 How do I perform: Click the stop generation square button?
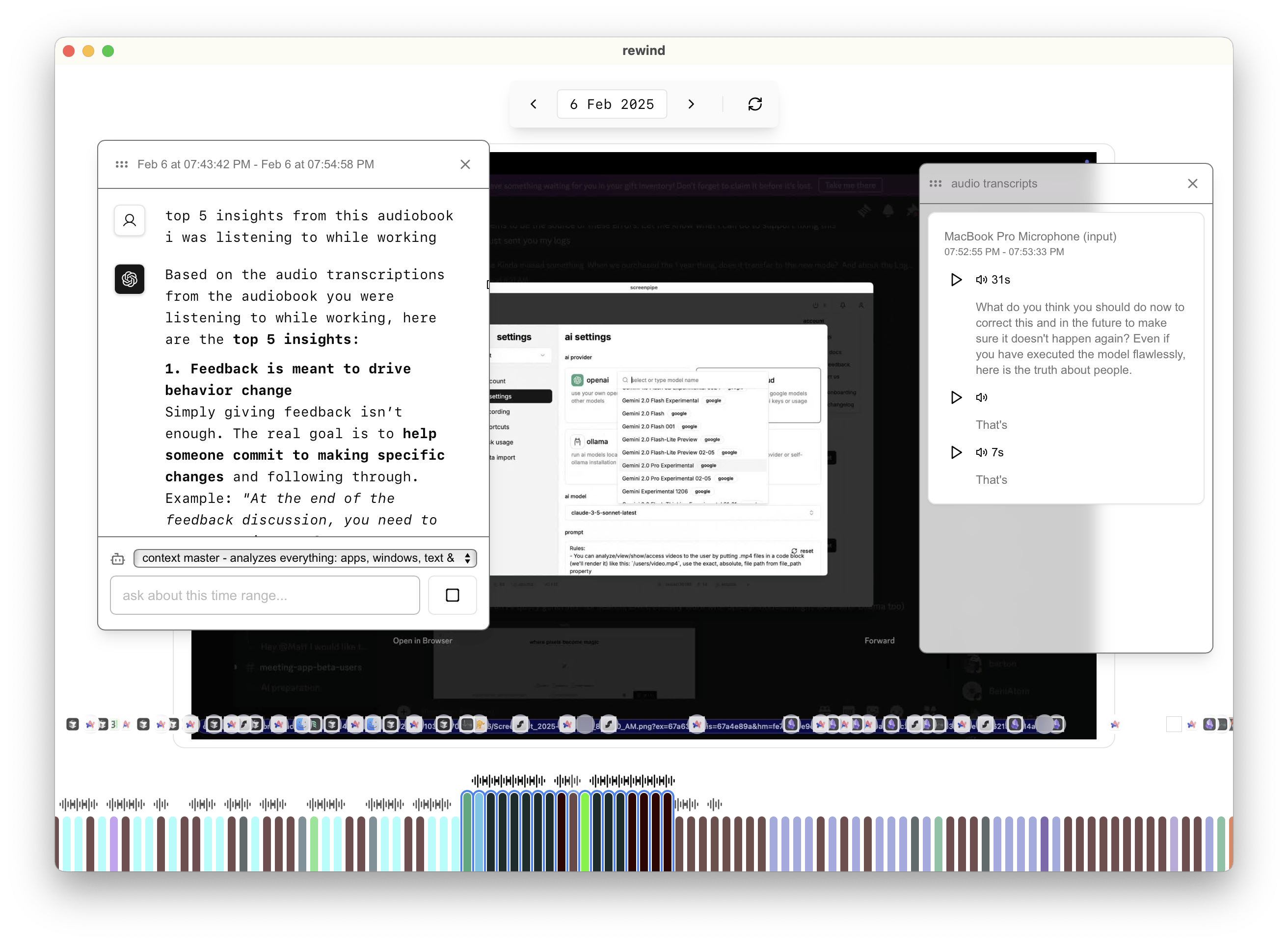(x=452, y=596)
